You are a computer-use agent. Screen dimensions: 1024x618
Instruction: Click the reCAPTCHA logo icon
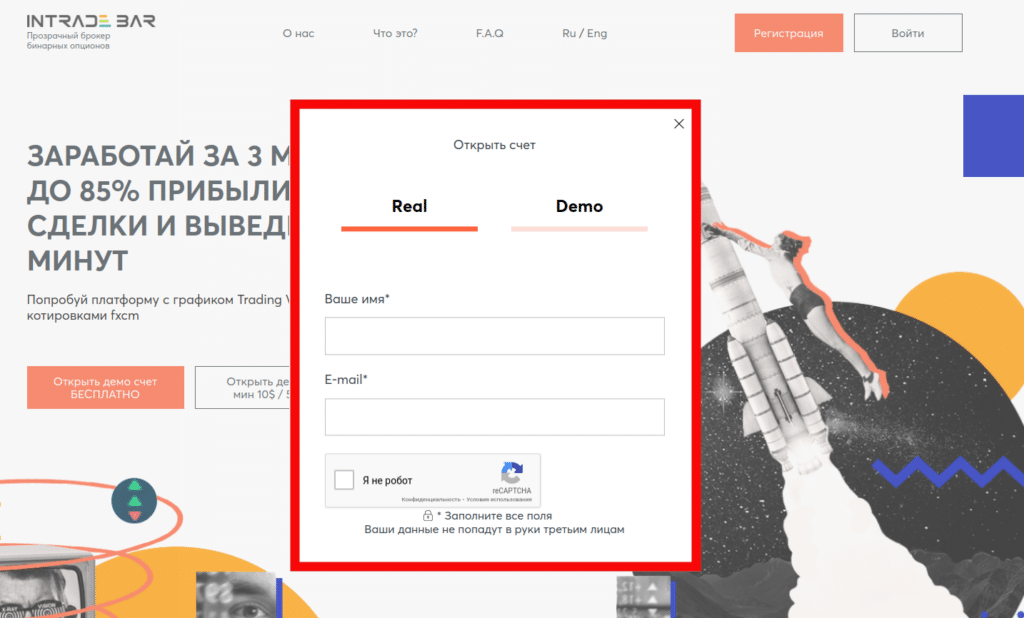click(x=512, y=473)
